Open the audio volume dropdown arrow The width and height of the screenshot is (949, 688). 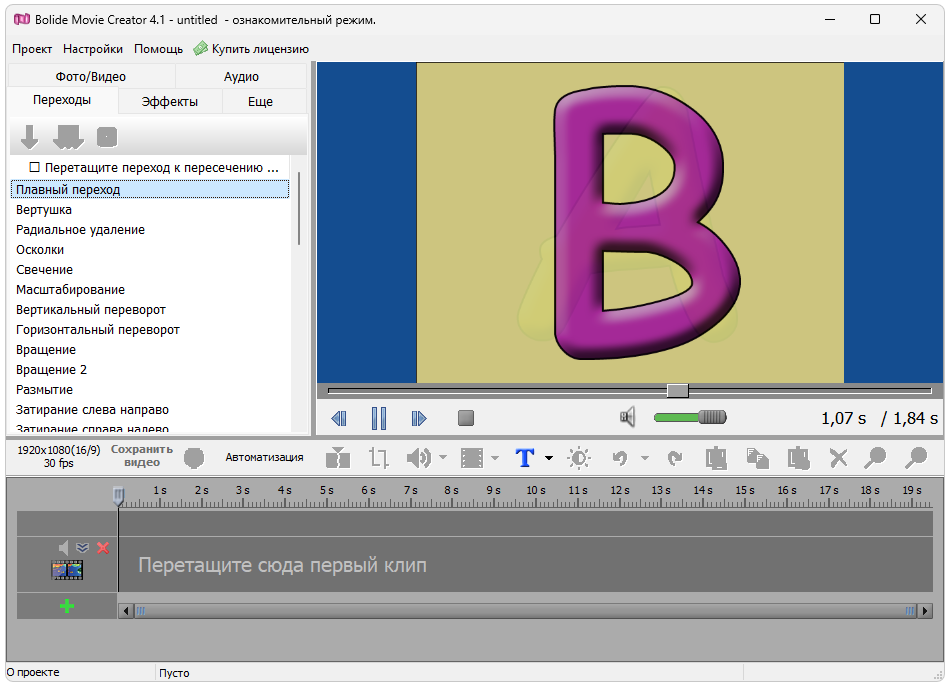click(x=443, y=458)
